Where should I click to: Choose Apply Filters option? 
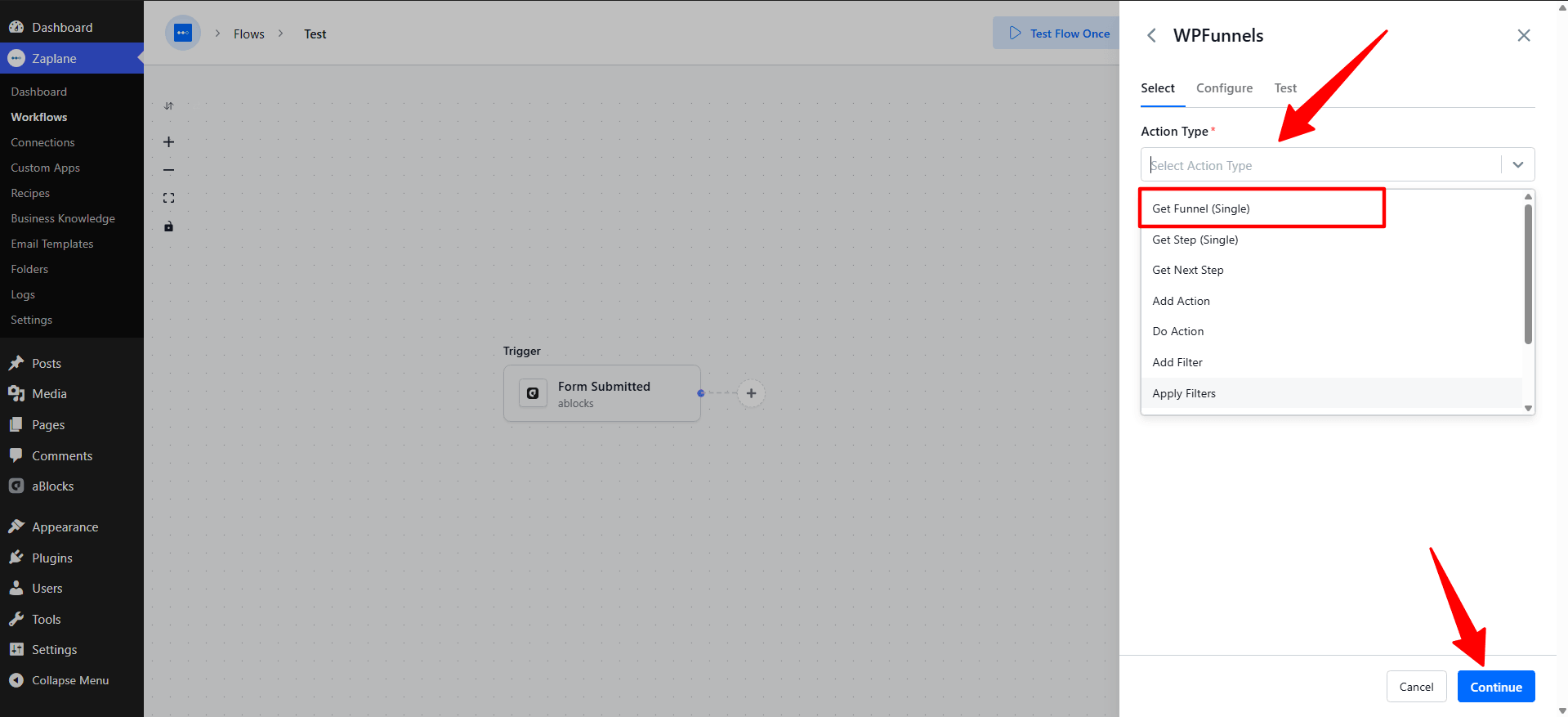coord(1331,393)
